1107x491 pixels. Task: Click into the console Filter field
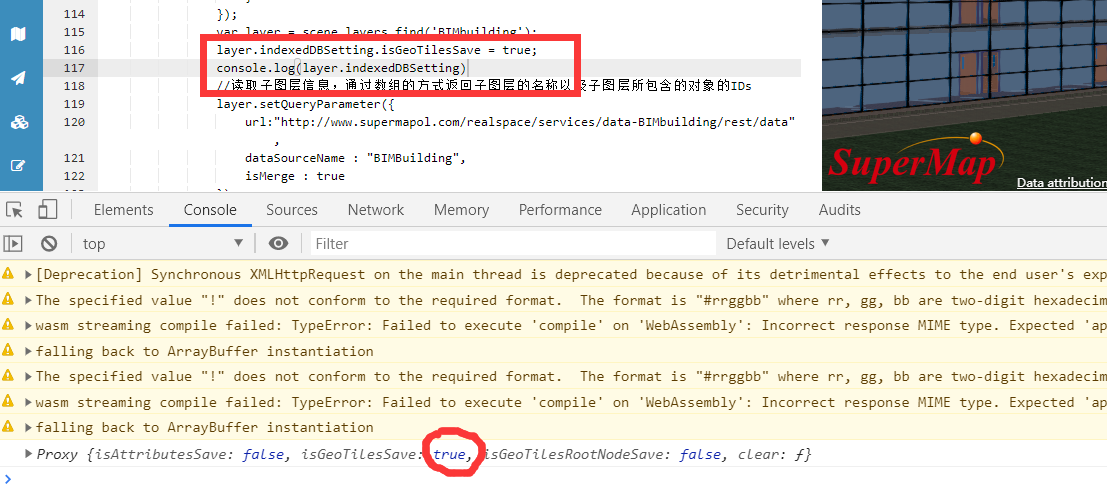click(513, 244)
